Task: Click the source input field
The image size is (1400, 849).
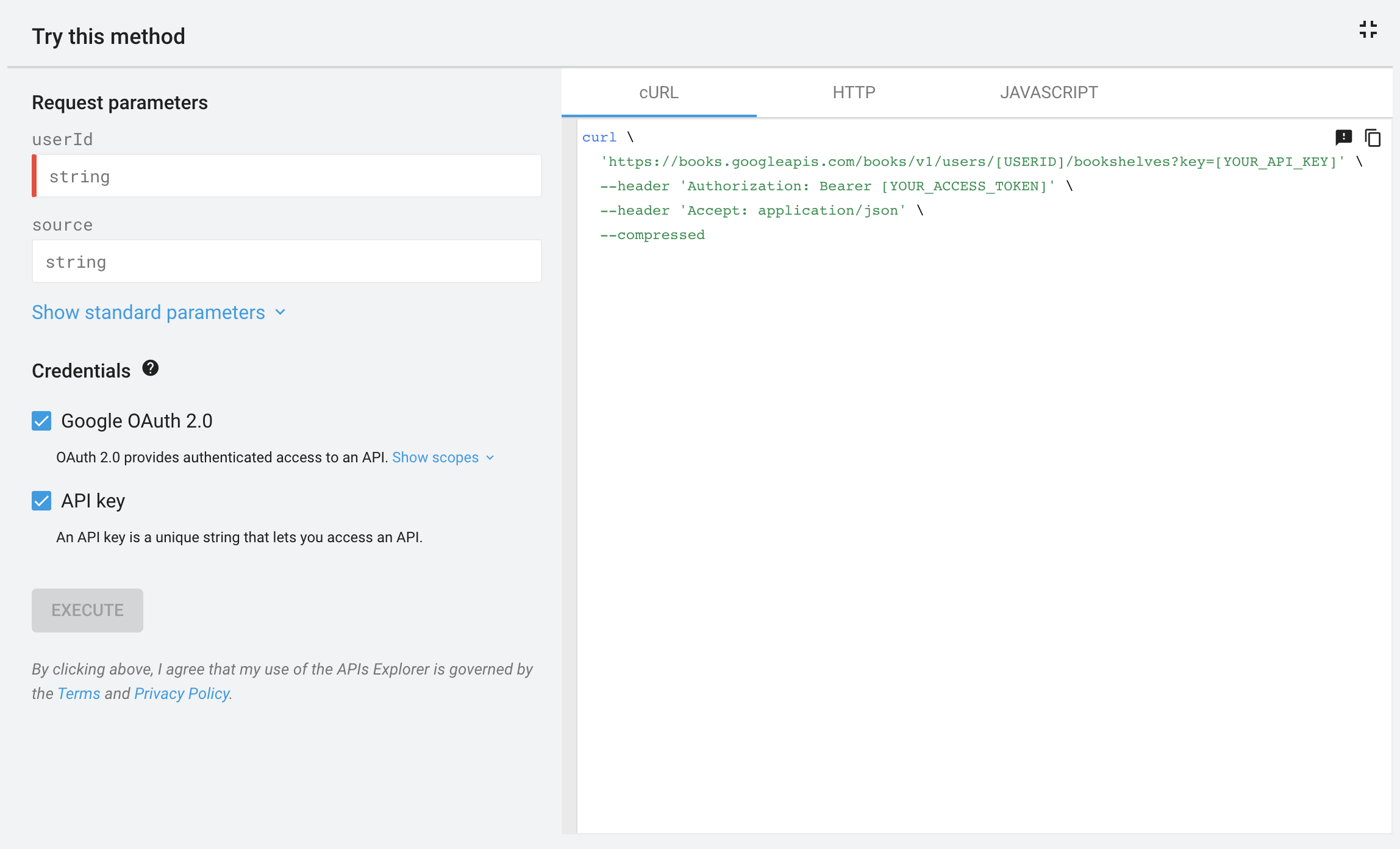Action: [287, 261]
